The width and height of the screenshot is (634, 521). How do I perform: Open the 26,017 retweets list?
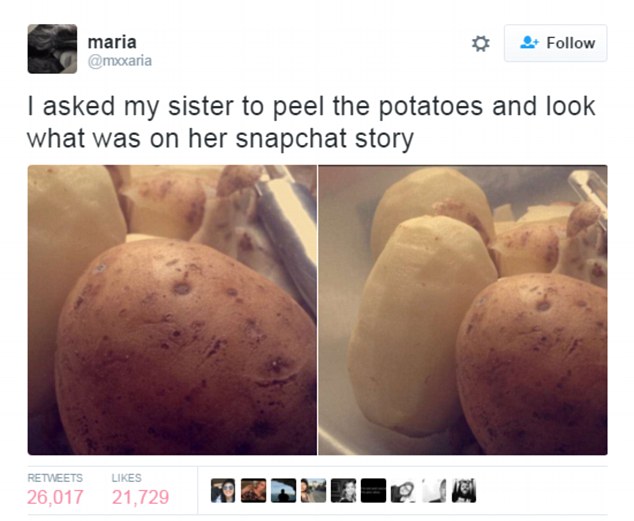55,497
